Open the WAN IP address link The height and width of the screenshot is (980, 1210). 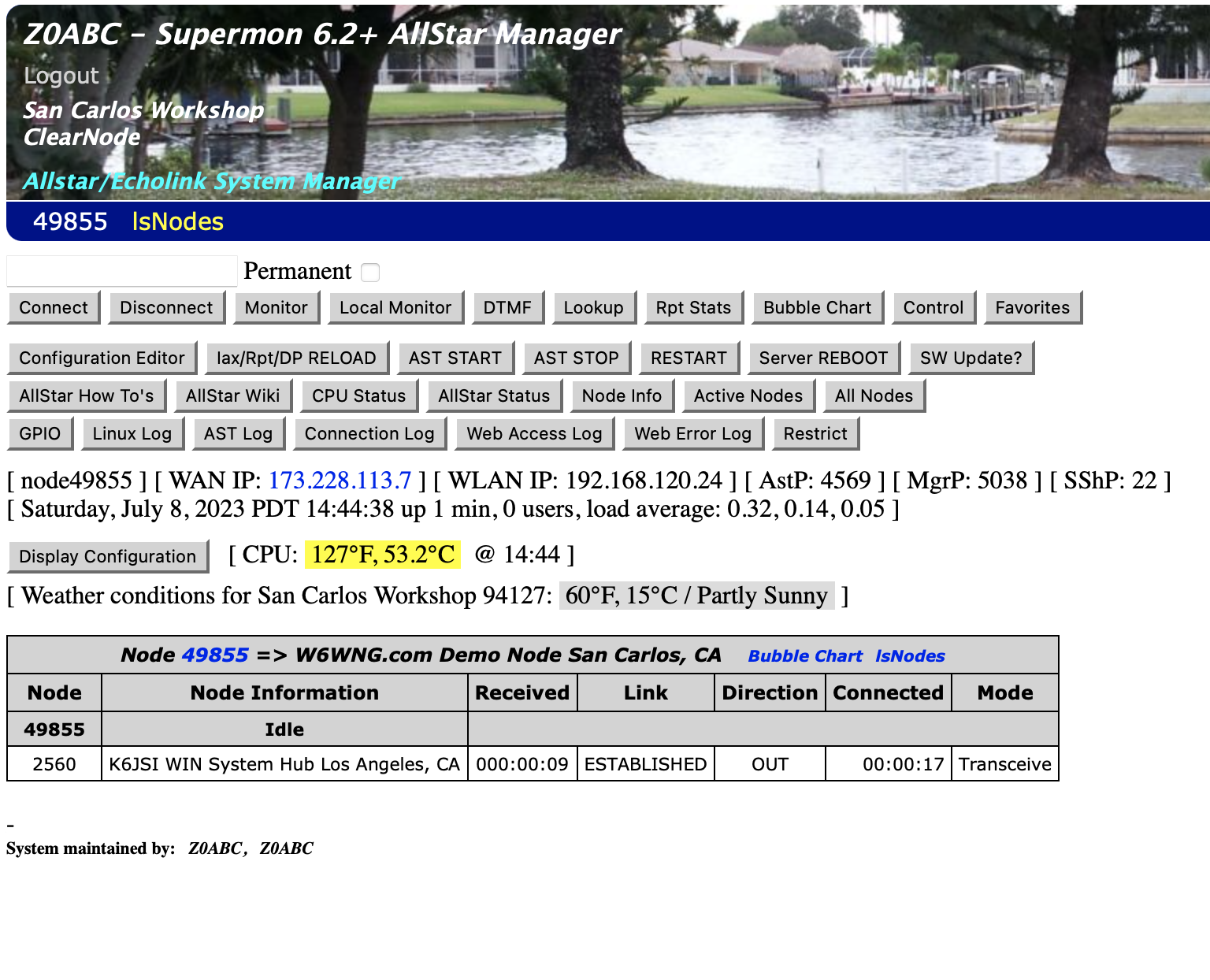[x=340, y=481]
